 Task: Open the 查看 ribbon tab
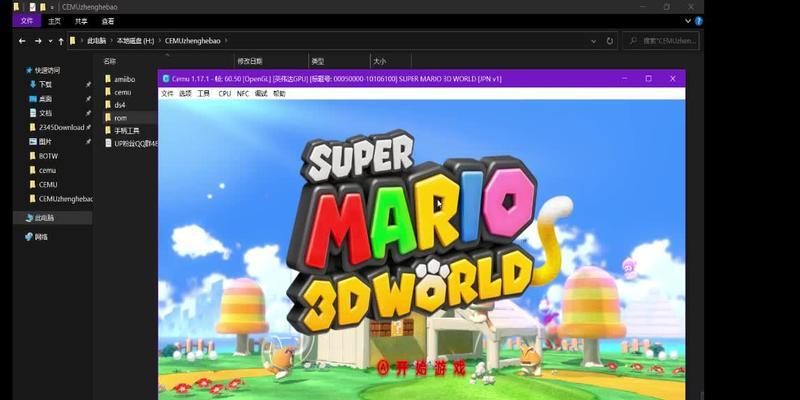108,21
